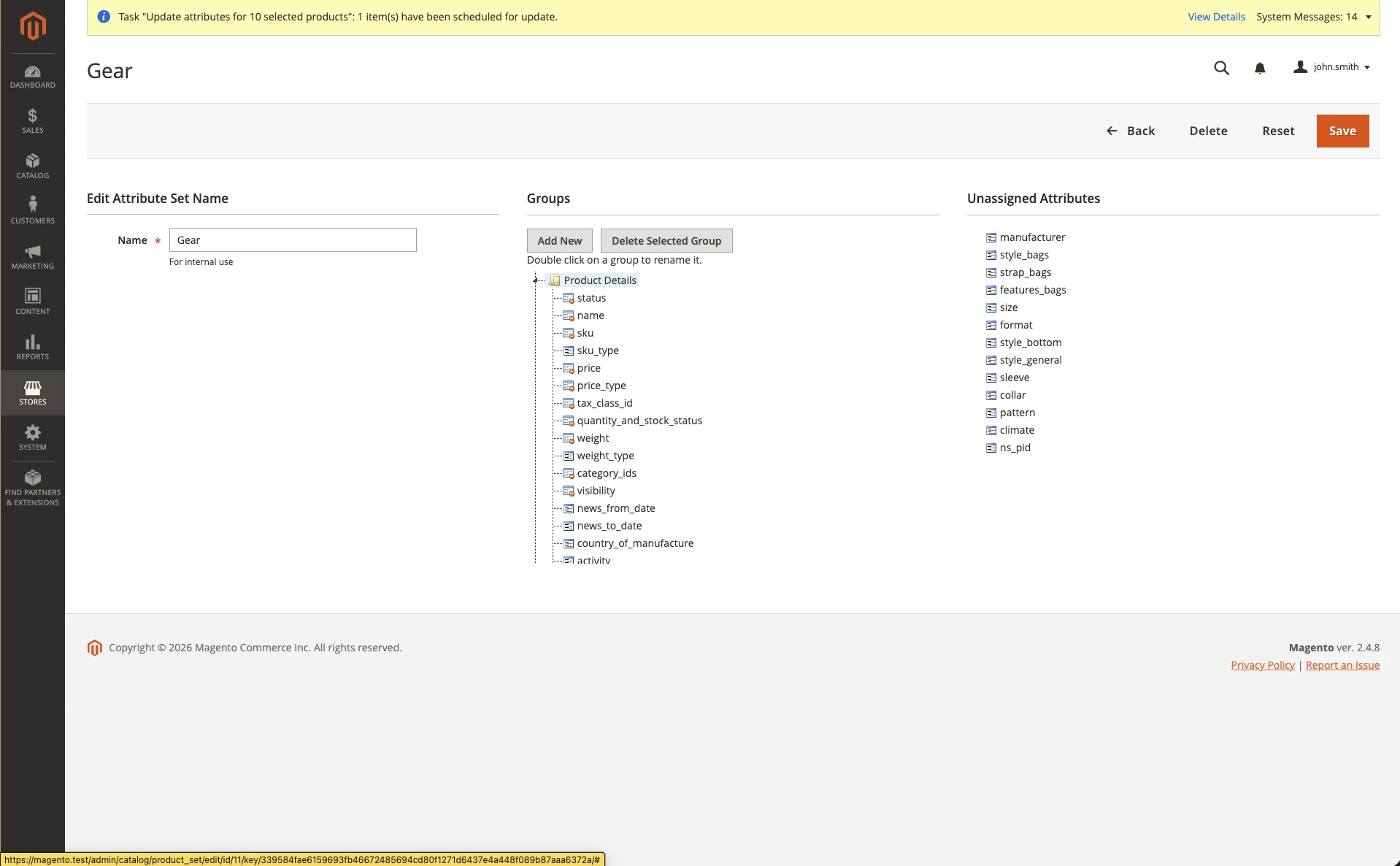Click the info icon in task message

tap(104, 17)
